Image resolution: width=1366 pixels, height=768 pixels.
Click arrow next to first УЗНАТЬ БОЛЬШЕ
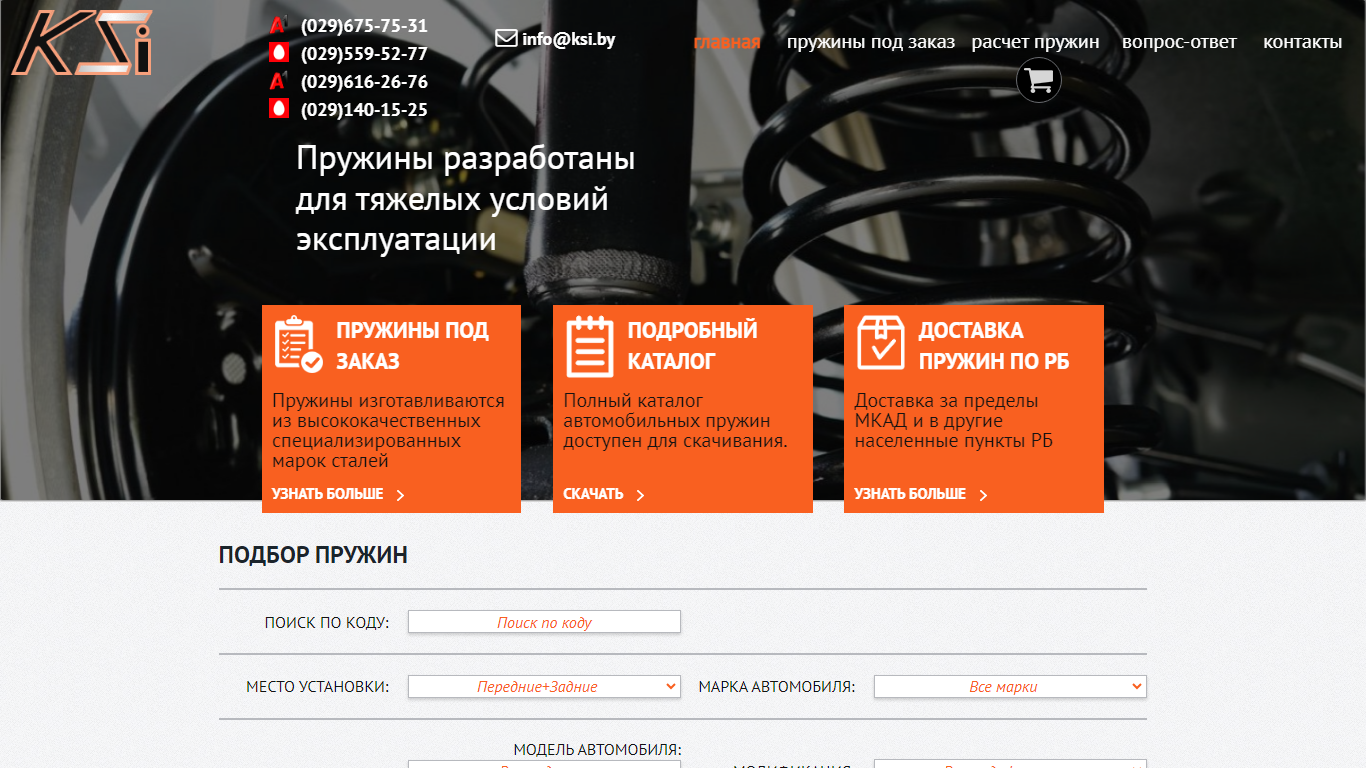point(400,495)
